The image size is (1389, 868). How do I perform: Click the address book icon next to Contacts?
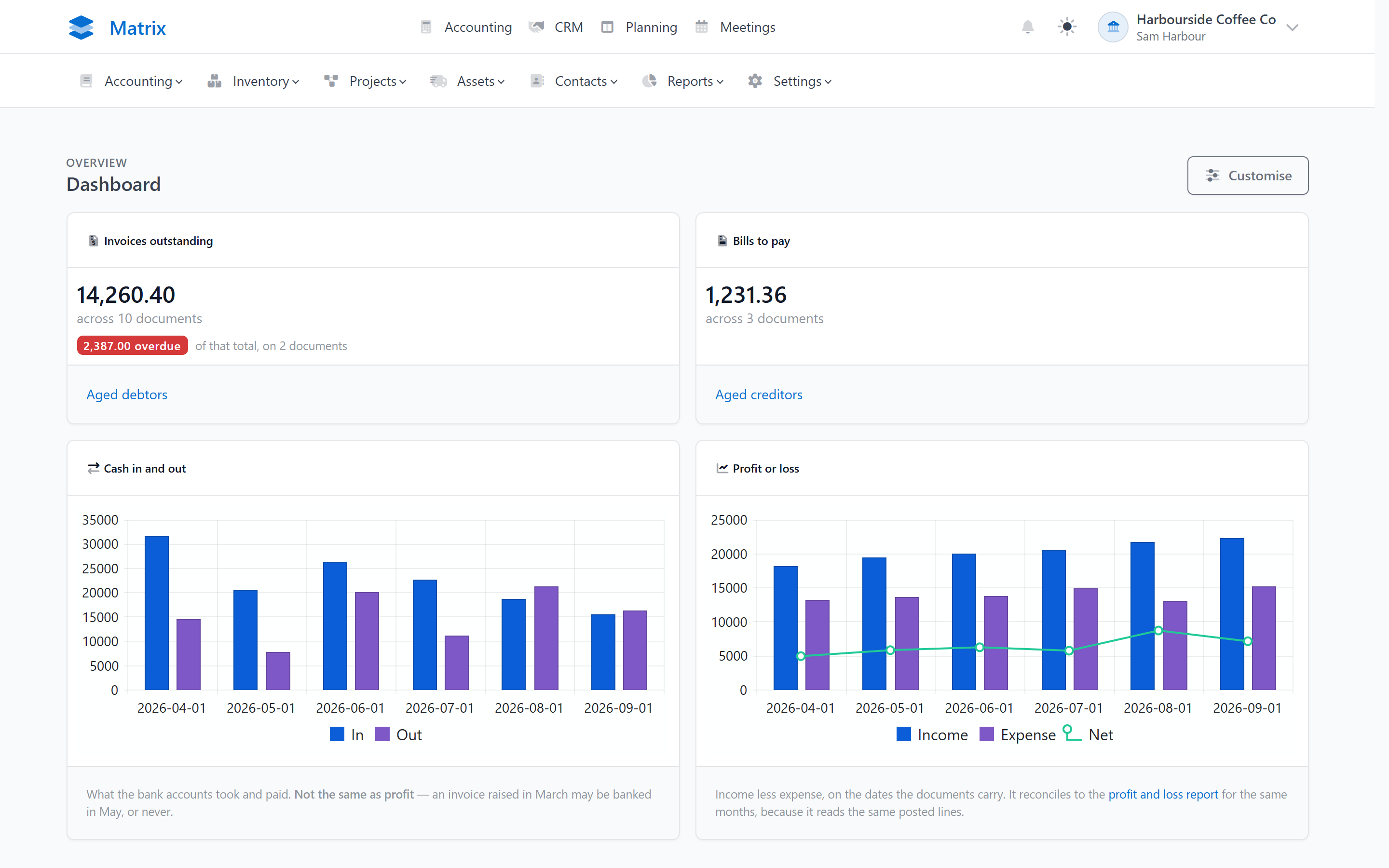click(x=537, y=81)
